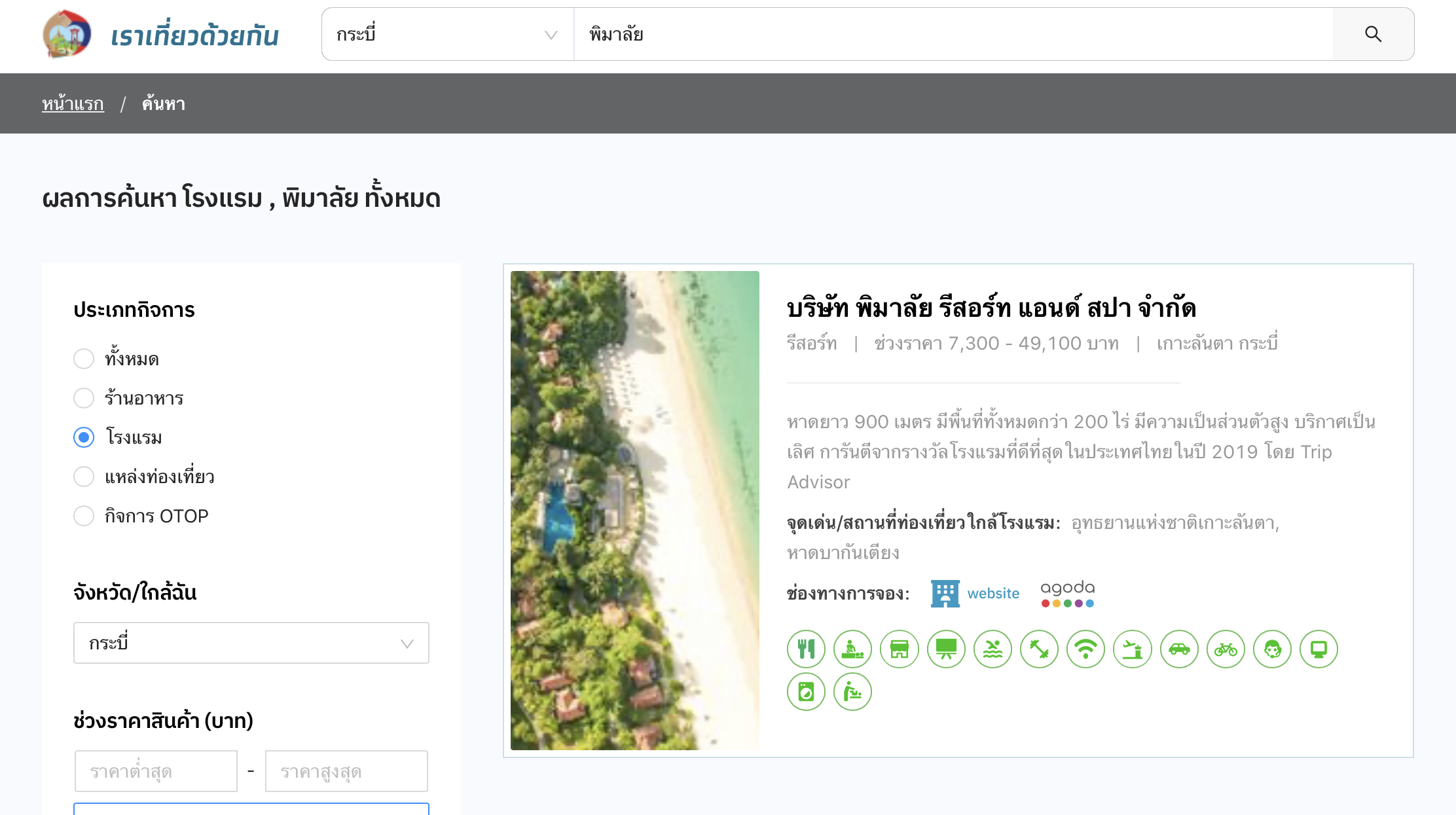Click the customer service headset icon

[x=1272, y=649]
